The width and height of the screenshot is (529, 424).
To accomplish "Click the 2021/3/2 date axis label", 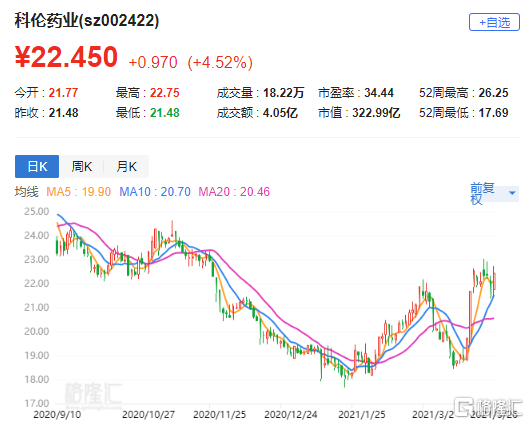I will 433,414.
